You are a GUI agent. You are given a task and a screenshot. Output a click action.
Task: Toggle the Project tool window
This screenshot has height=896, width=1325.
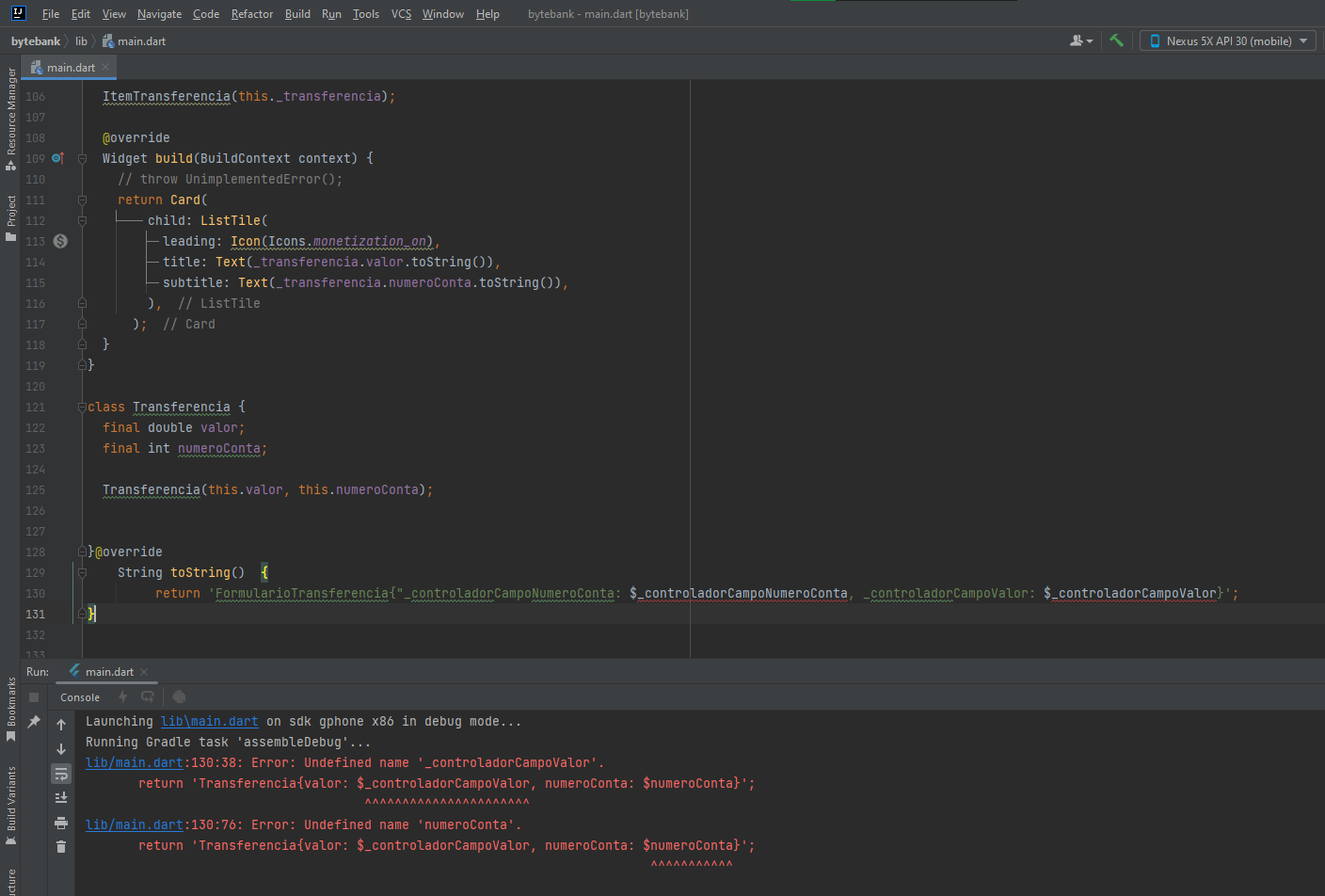click(10, 218)
